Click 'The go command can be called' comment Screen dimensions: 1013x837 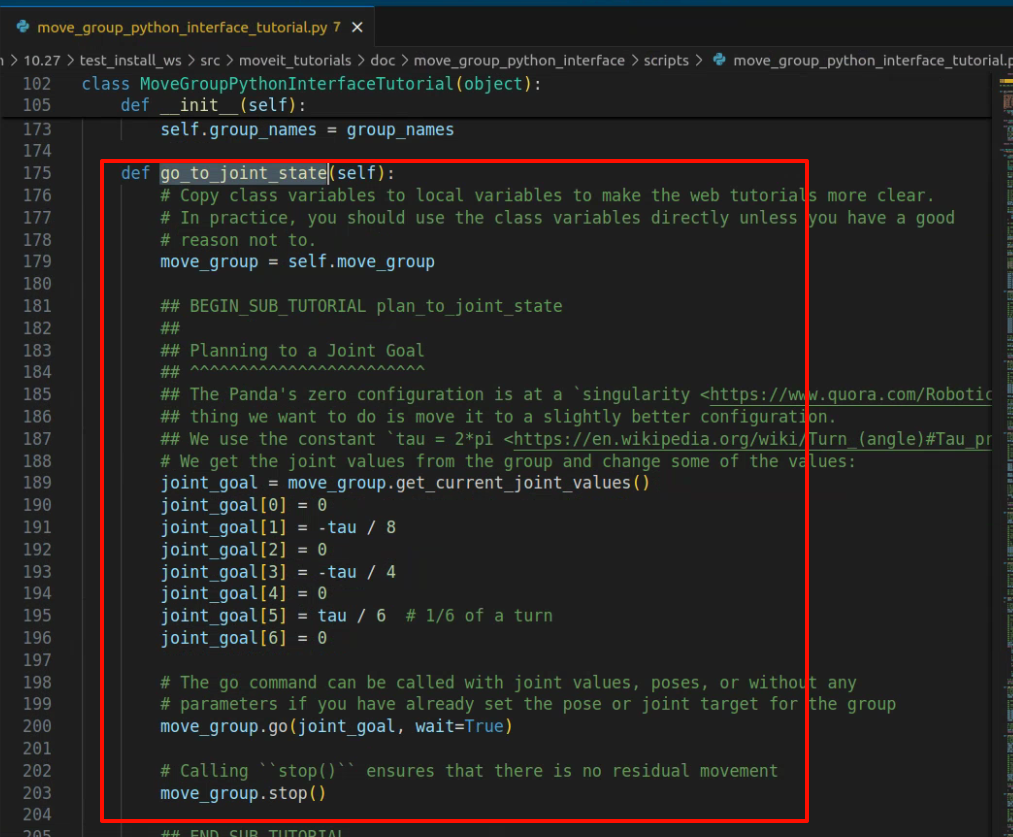(508, 683)
